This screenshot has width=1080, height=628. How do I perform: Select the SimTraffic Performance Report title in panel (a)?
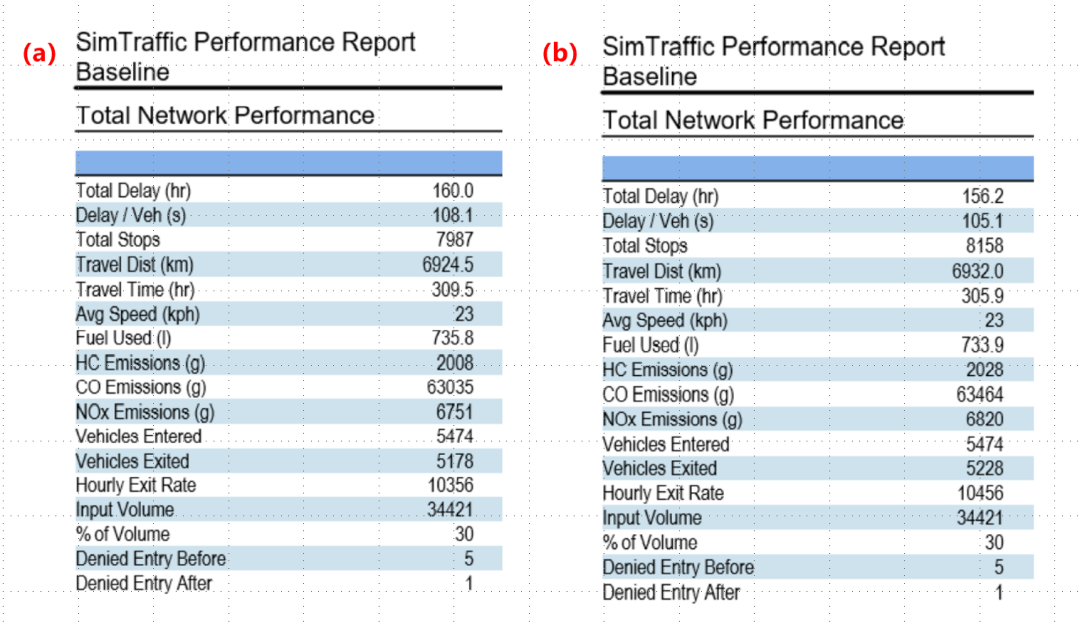245,43
